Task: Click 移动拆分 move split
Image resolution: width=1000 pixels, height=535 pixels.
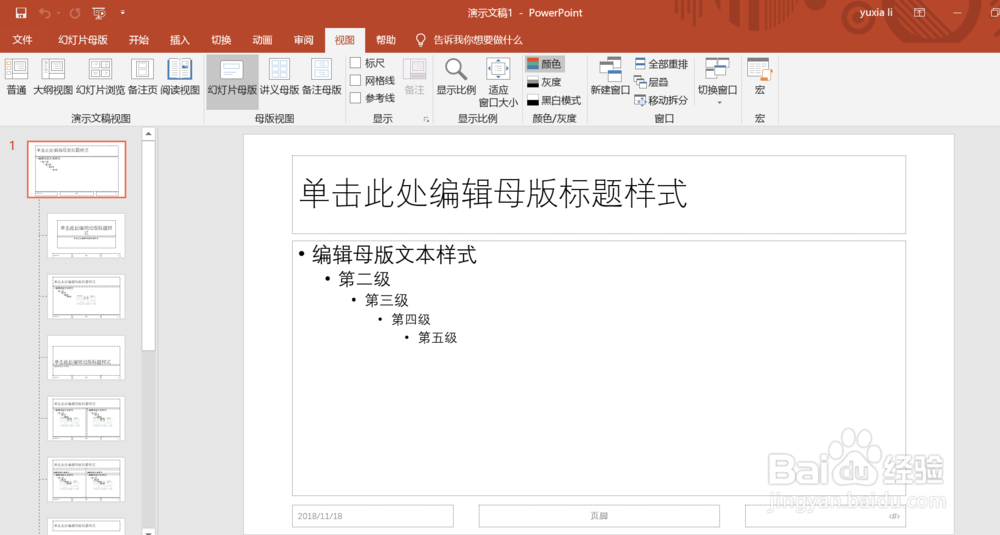Action: pyautogui.click(x=661, y=100)
